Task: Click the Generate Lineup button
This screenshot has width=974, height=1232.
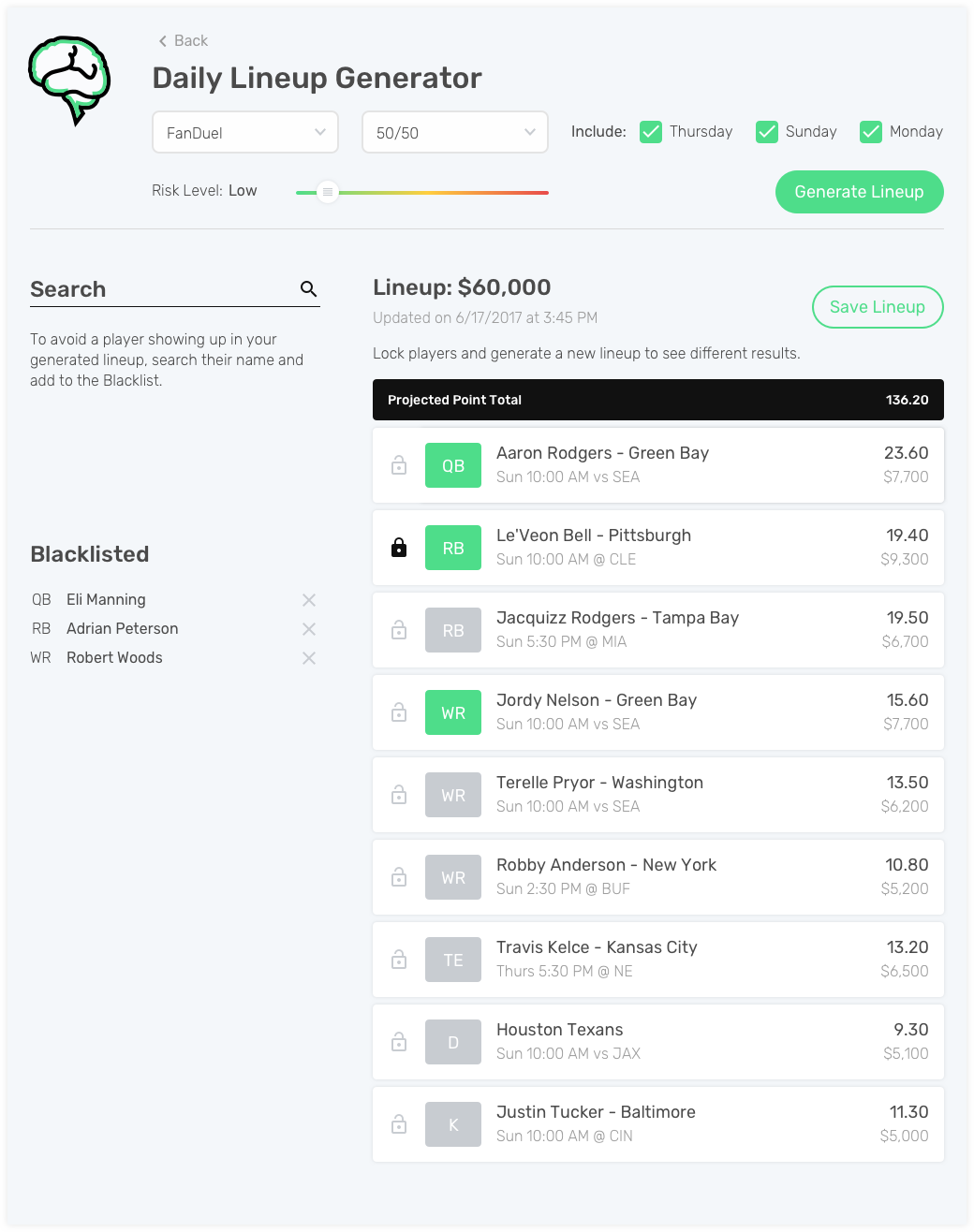Action: coord(860,192)
